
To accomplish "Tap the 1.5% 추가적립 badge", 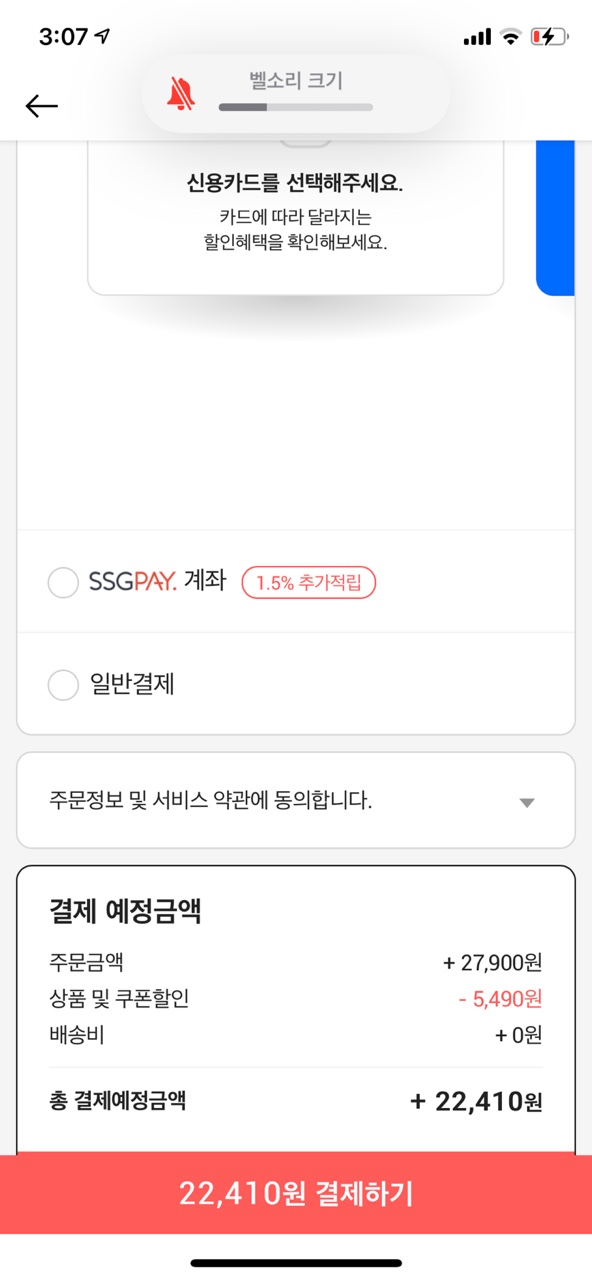I will [308, 582].
